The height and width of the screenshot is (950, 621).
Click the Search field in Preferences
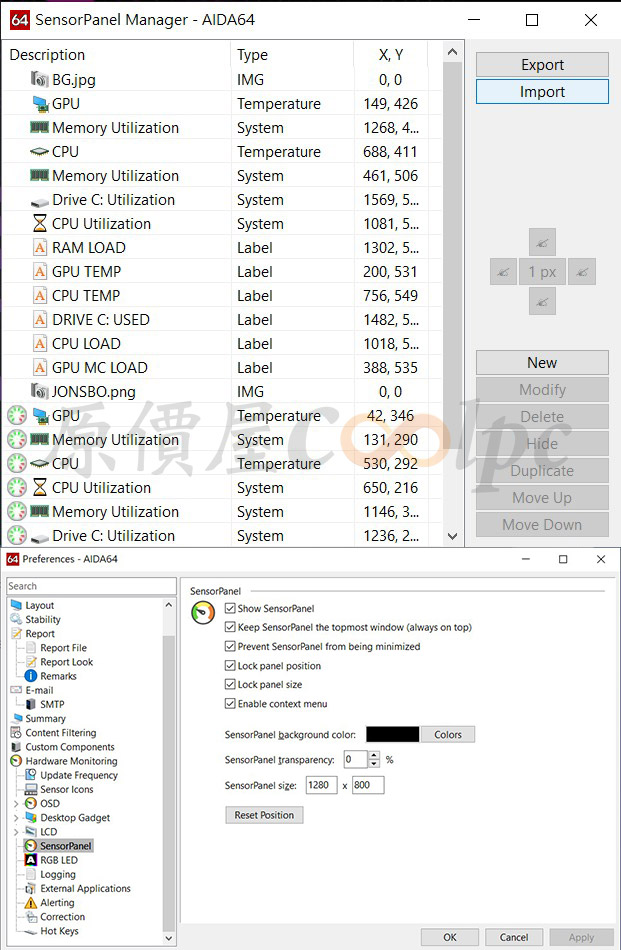pos(91,586)
